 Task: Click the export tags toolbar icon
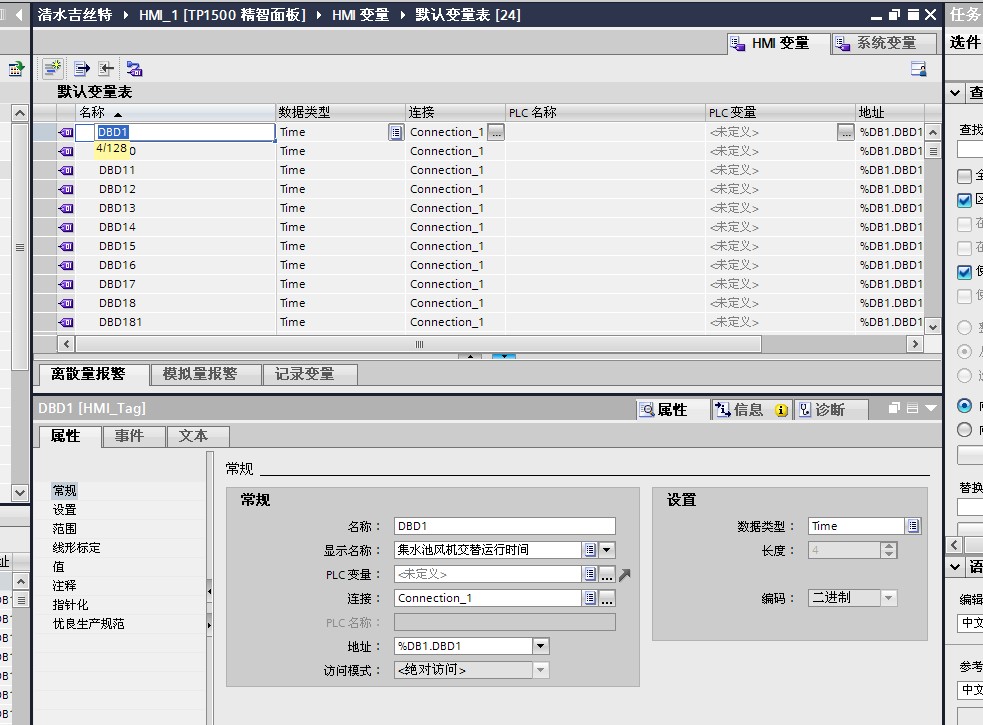[x=82, y=68]
